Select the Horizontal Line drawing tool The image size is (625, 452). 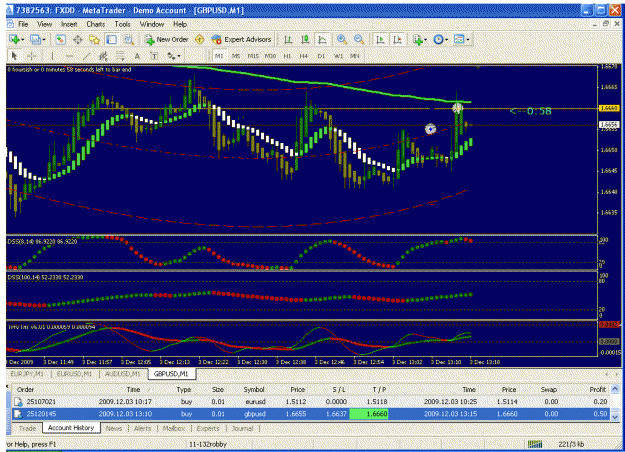(69, 56)
